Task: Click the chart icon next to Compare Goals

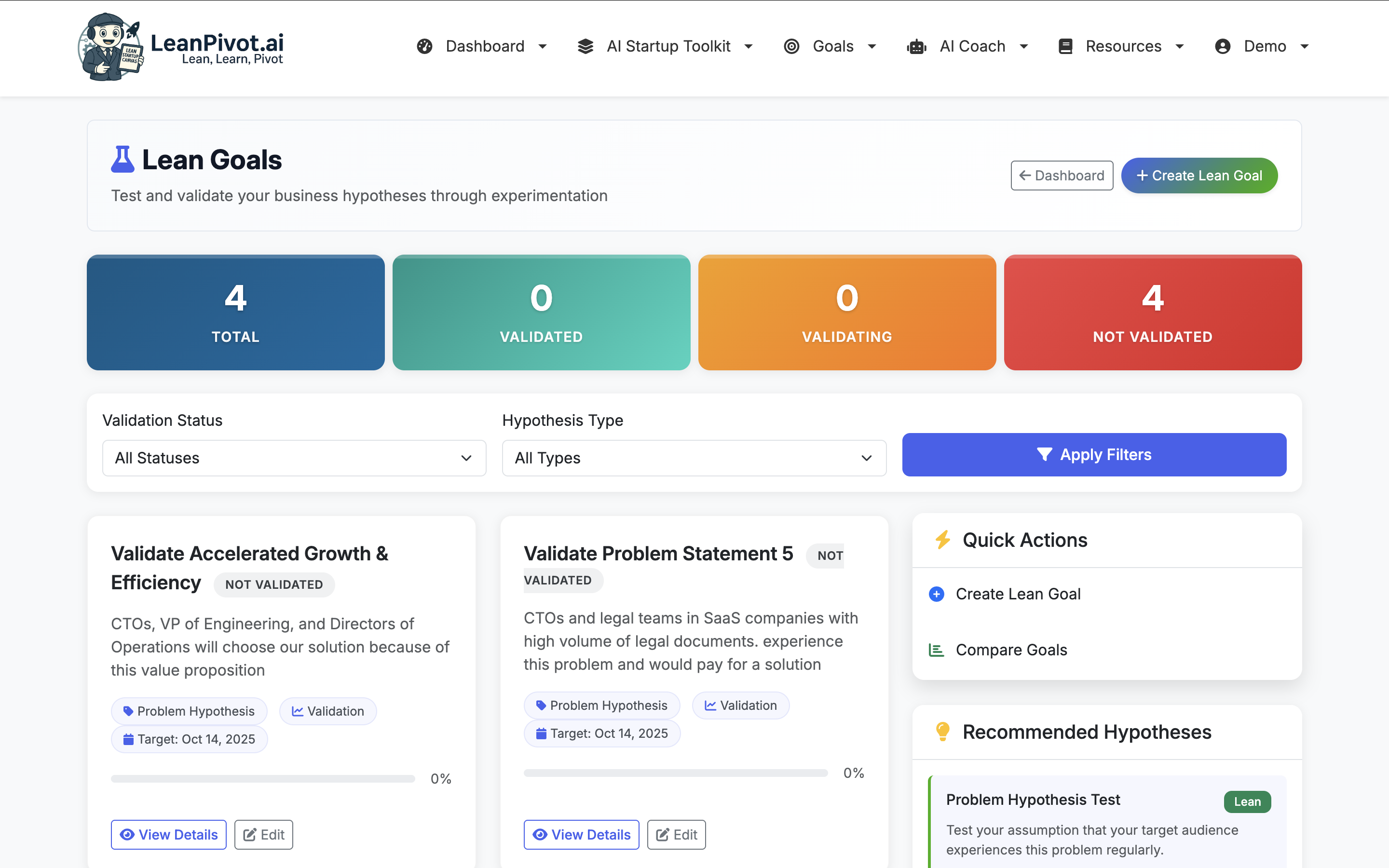Action: point(936,649)
